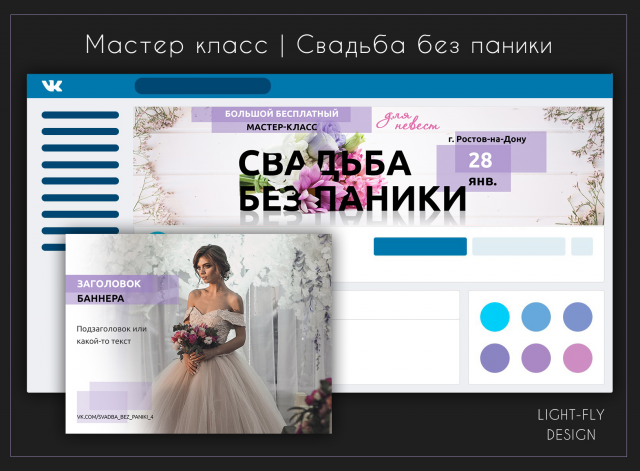The image size is (640, 471).
Task: Click 'МАСТЕР-КЛАСС' label on cover banner
Action: click(x=282, y=127)
